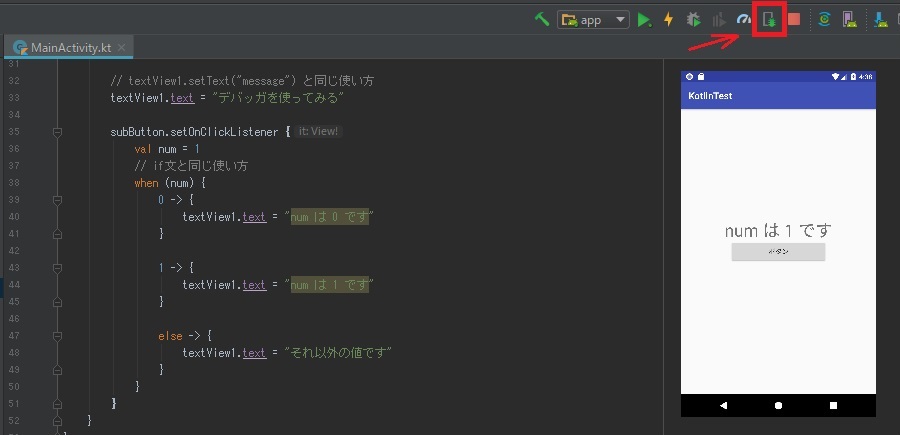This screenshot has height=435, width=900.
Task: Collapse the else branch fold at line 47
Action: click(57, 336)
